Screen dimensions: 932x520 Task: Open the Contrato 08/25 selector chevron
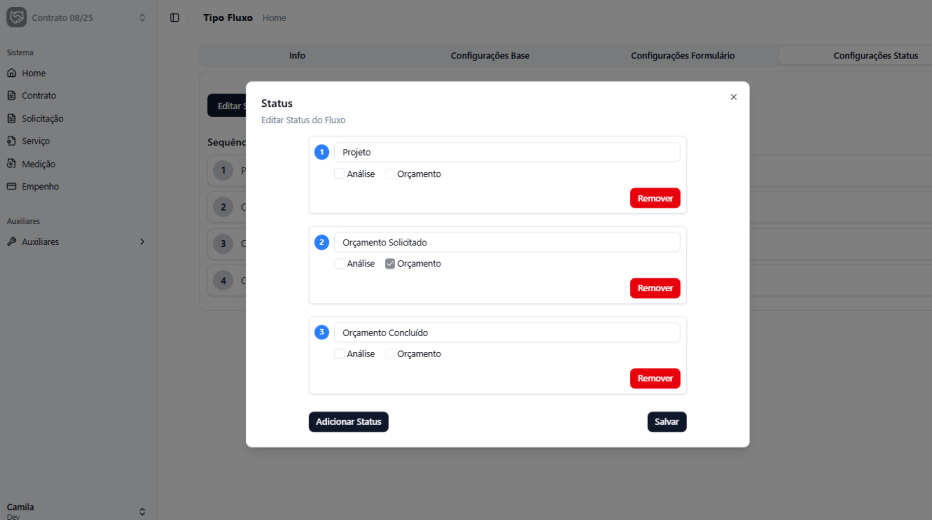[x=142, y=18]
